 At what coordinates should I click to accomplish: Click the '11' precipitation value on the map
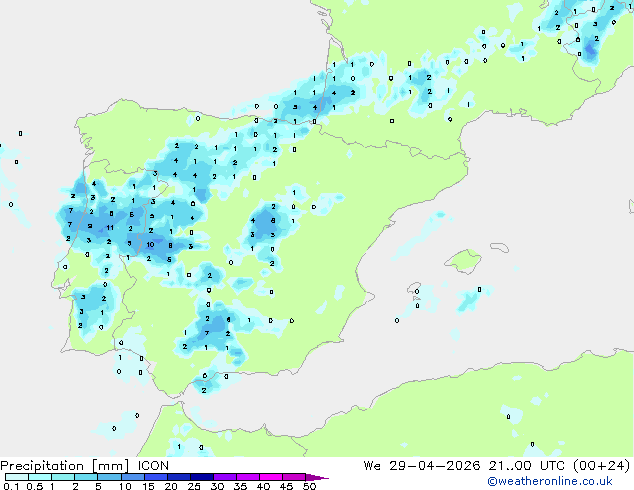110,228
